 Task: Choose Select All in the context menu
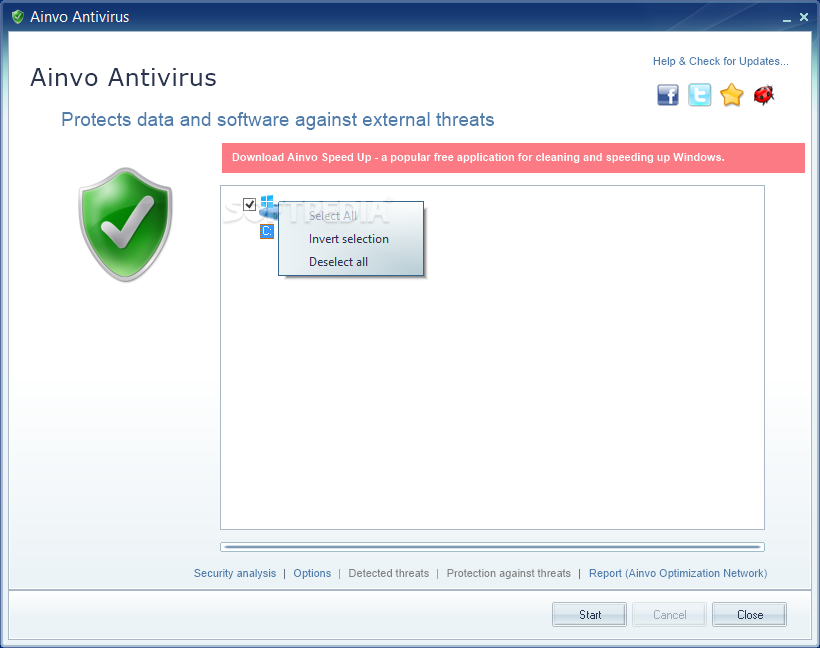point(333,215)
